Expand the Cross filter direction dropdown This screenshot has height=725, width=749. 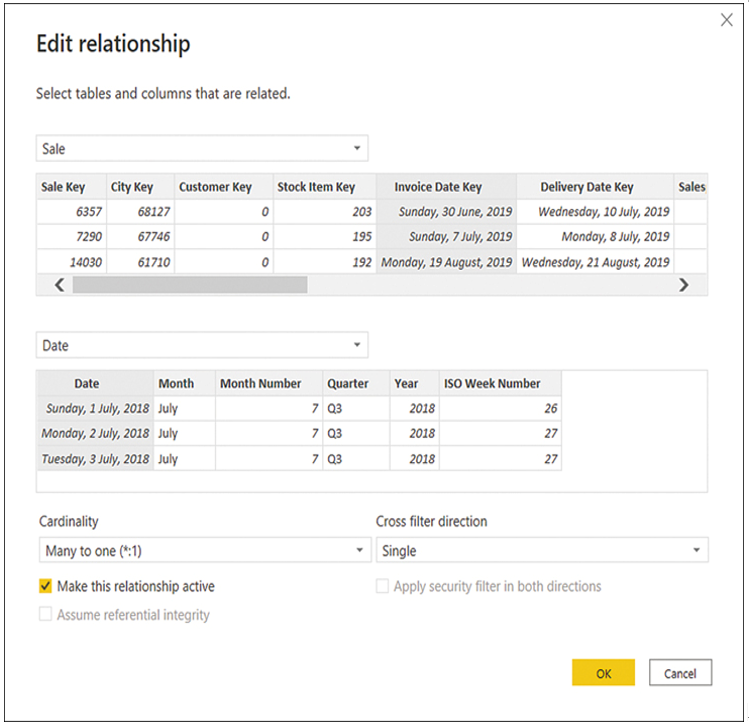[x=542, y=550]
